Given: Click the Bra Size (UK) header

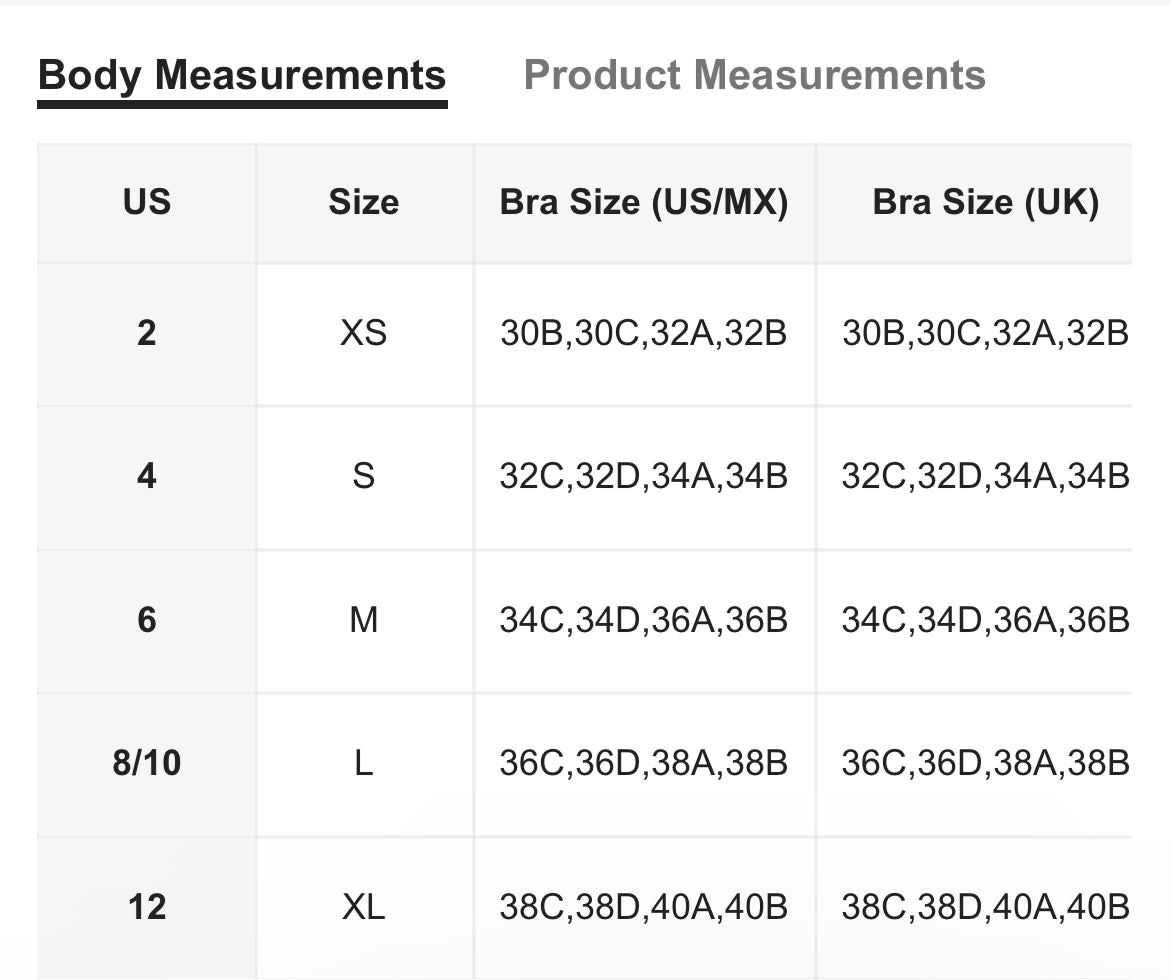Looking at the screenshot, I should click(985, 203).
